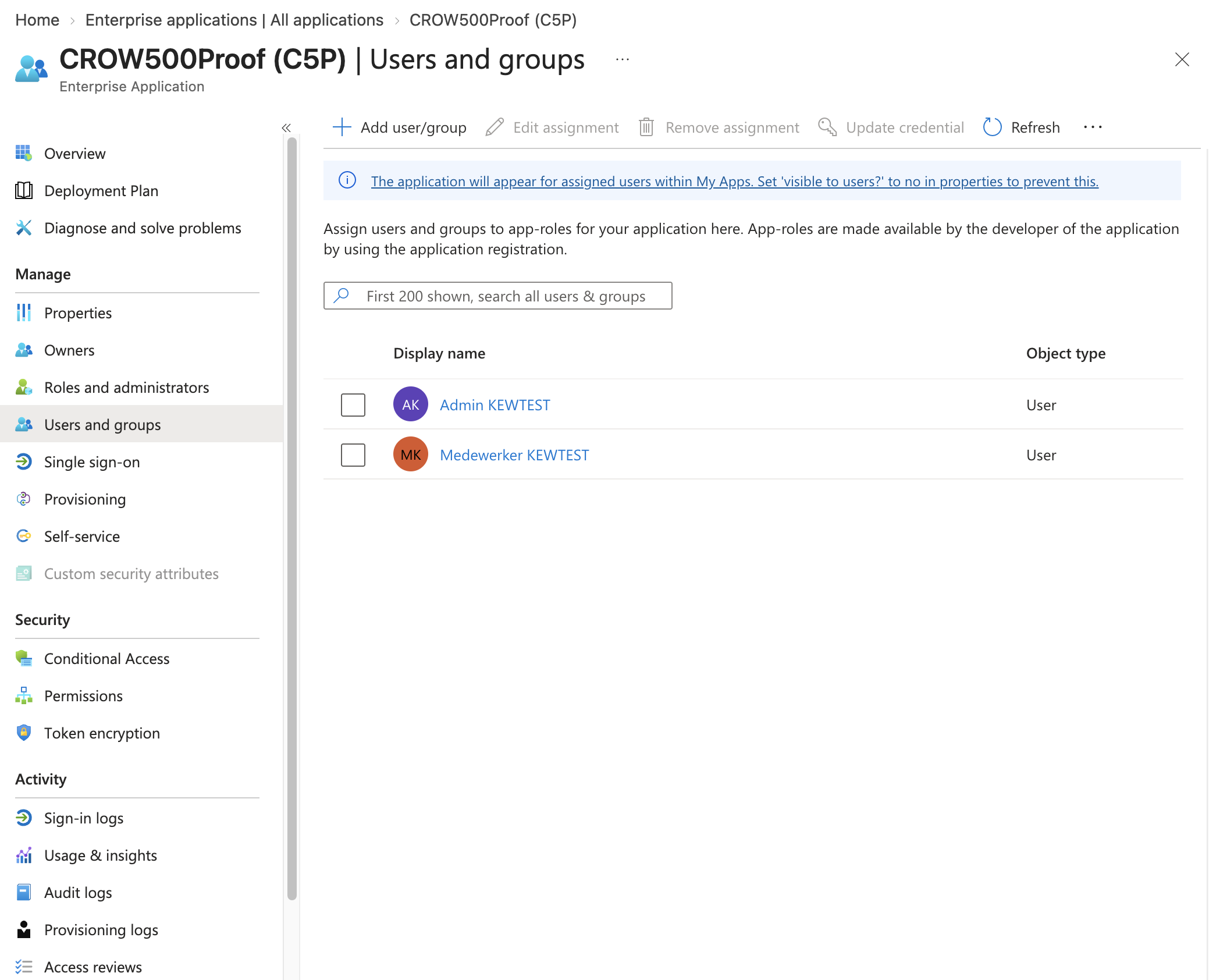Screen dimensions: 1209x980
Task: Click Add user/group button
Action: tap(399, 127)
